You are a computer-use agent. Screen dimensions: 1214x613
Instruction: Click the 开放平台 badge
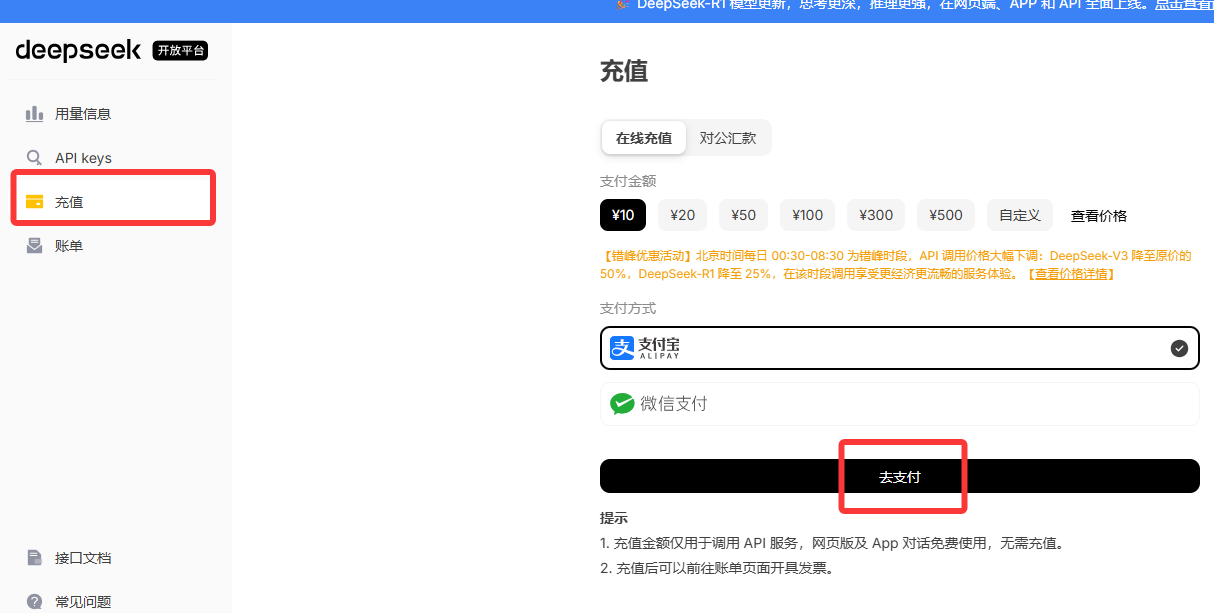180,51
